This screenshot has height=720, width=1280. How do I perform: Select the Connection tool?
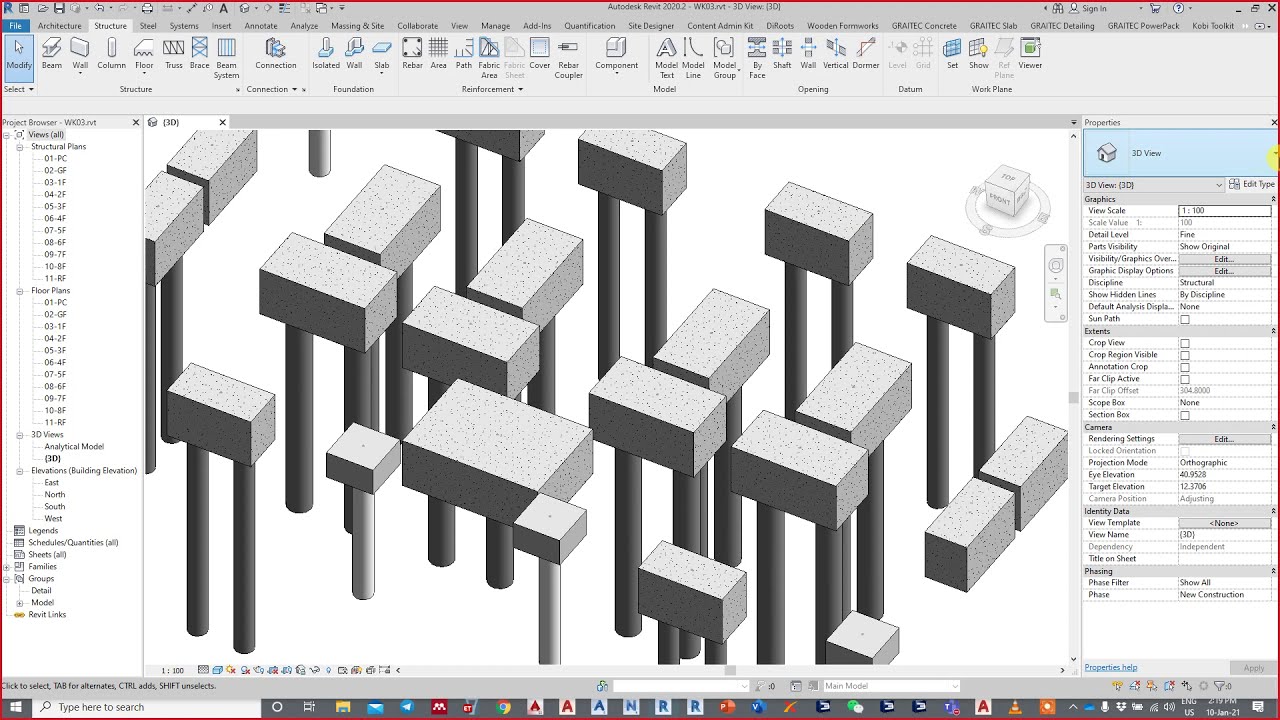tap(275, 54)
